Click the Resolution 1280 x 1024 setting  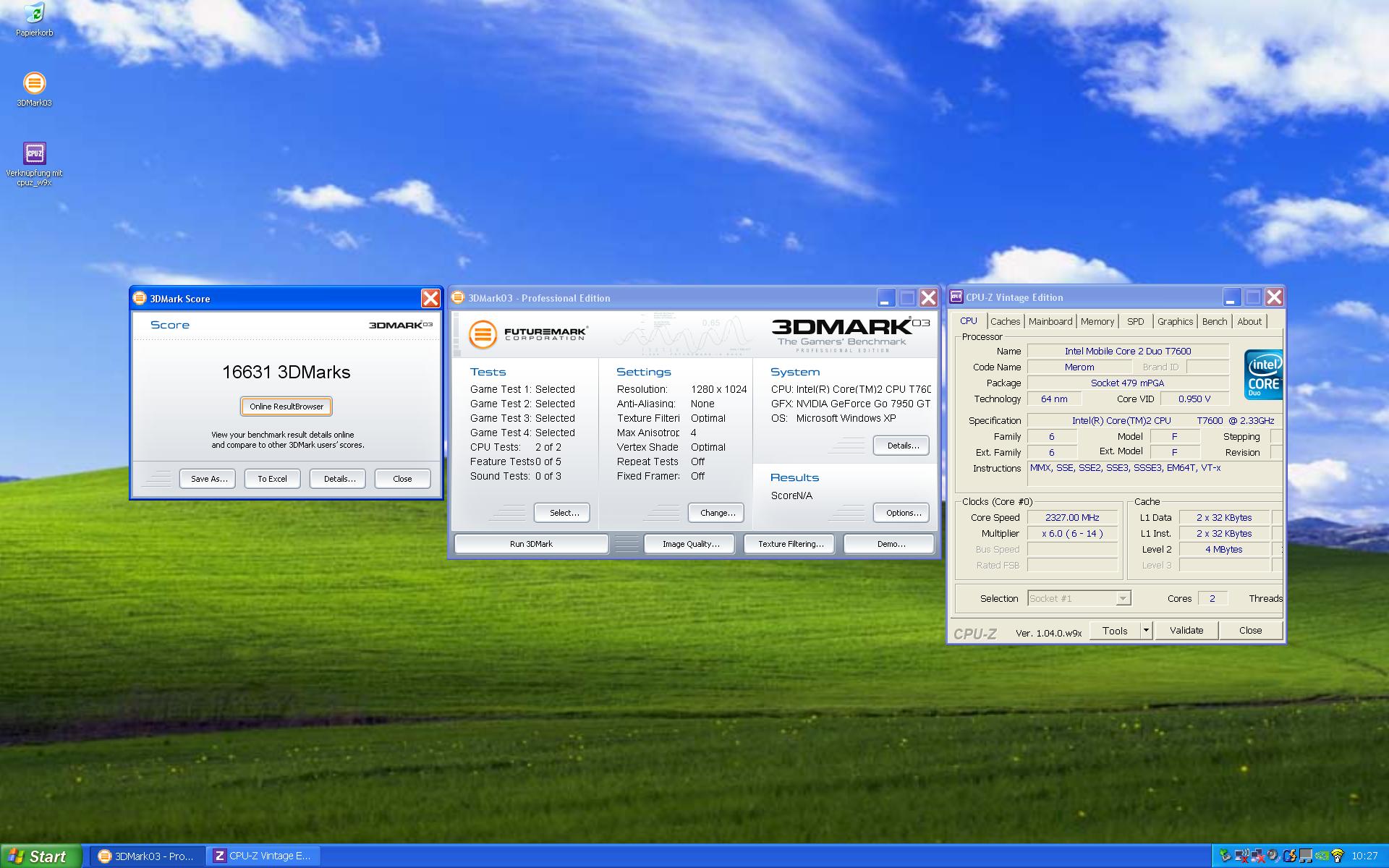[x=681, y=389]
